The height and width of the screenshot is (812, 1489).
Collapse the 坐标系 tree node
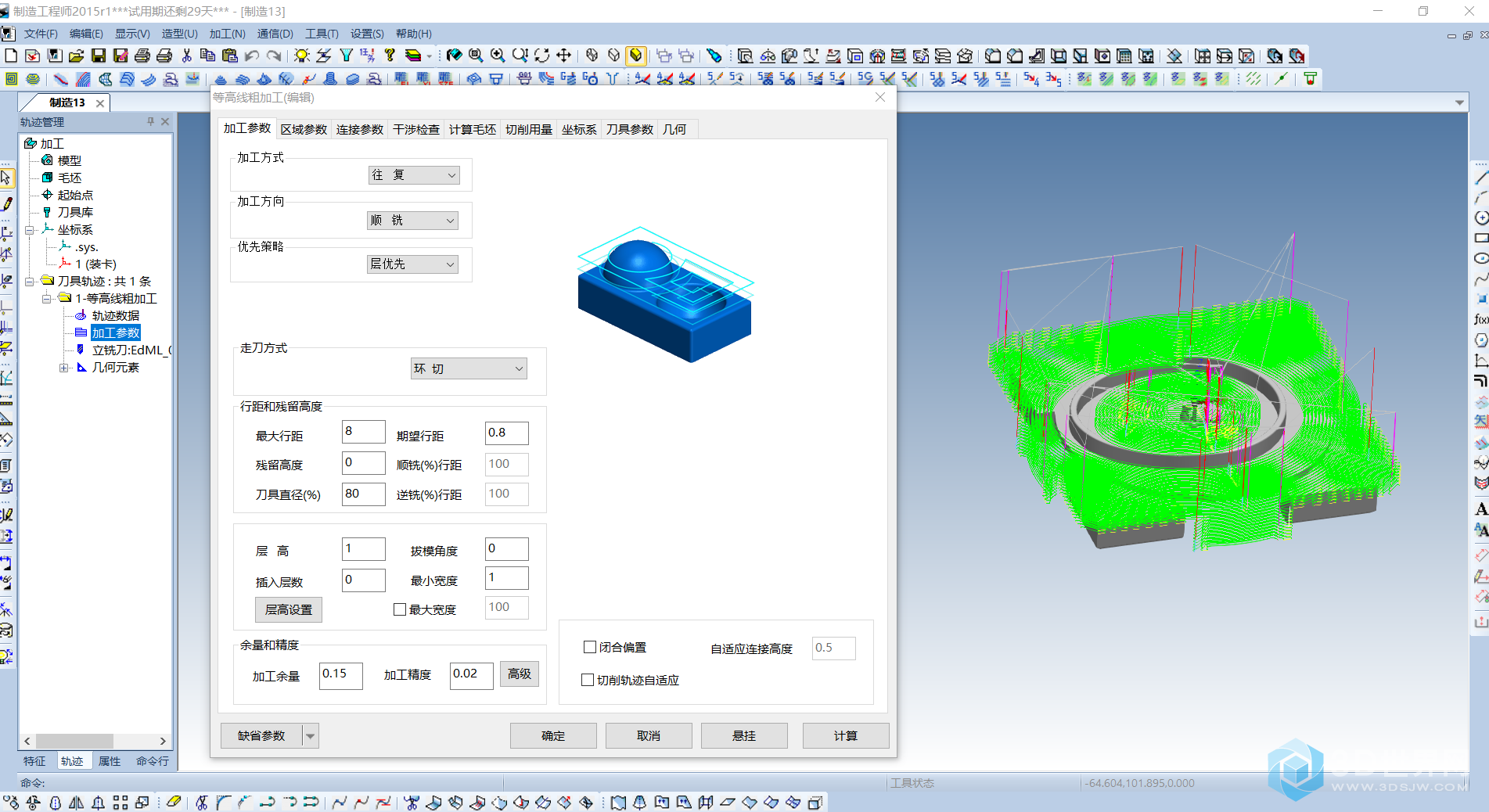tap(30, 230)
